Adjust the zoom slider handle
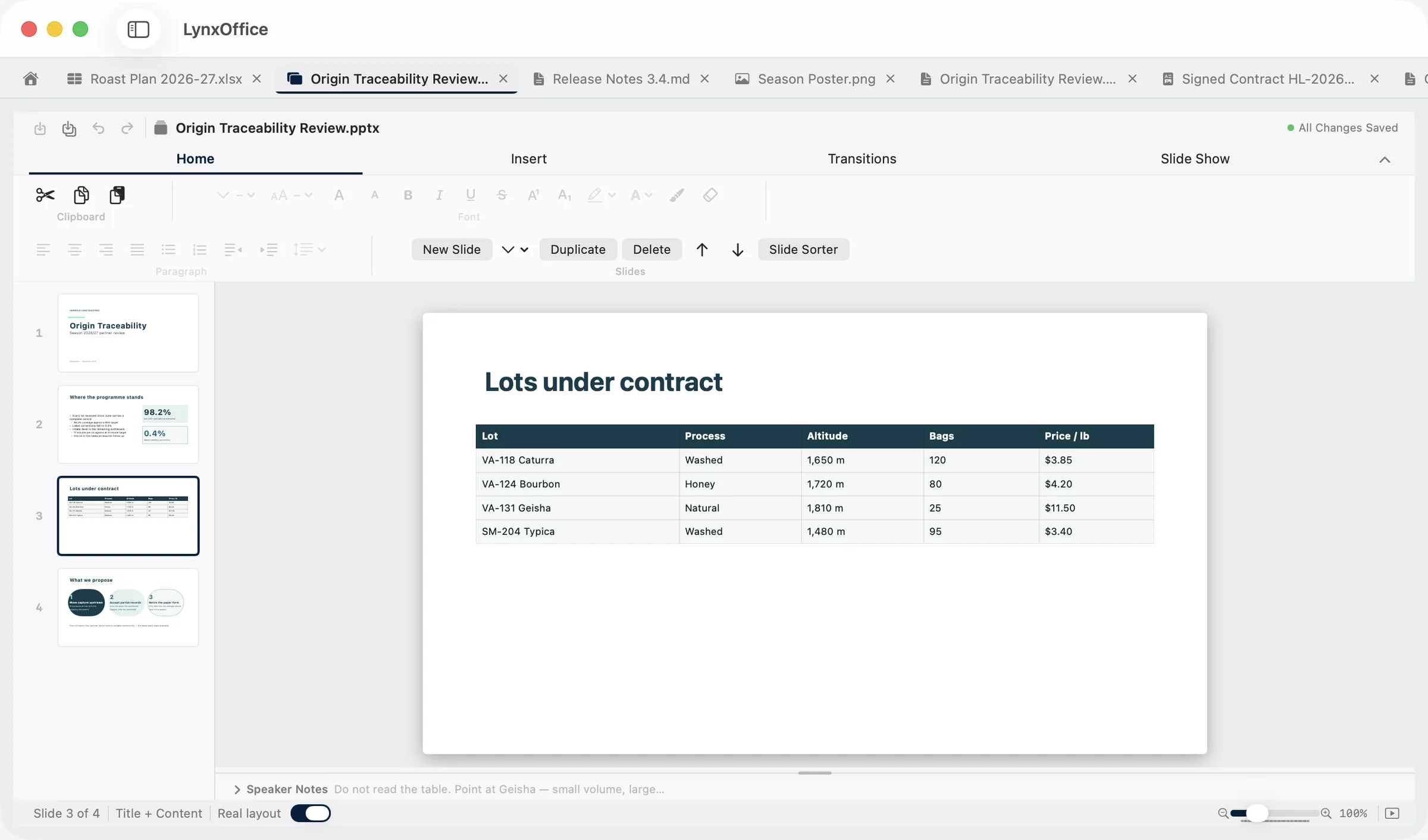 (x=1257, y=813)
